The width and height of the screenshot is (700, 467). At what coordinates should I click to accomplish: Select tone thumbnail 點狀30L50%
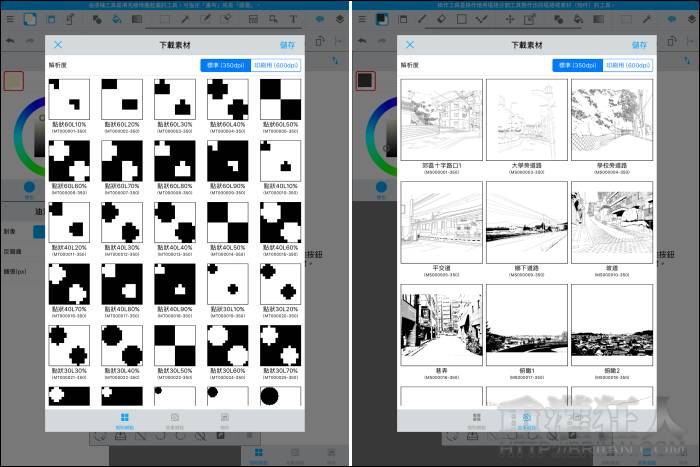(175, 346)
